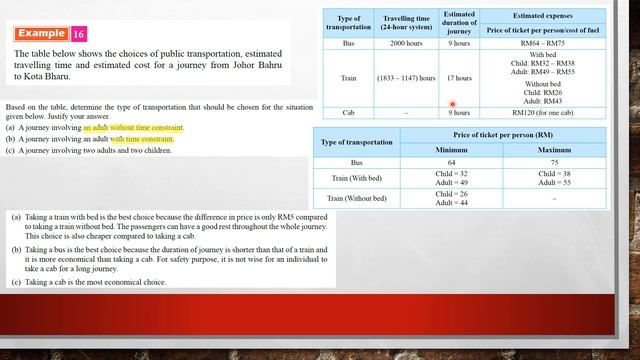Click the pink number "16" badge
Screen dimensions: 640x360
pos(79,34)
